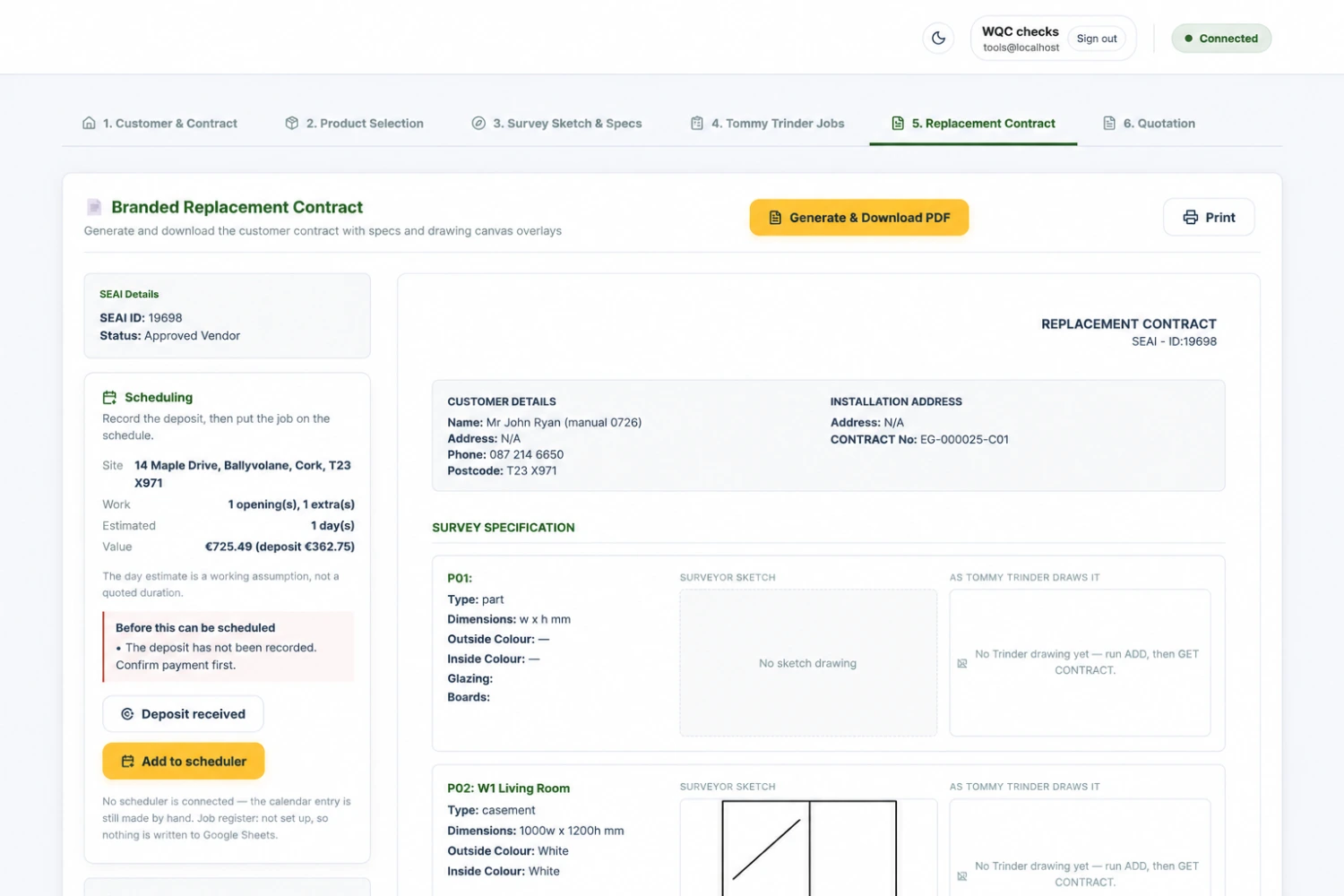Click the Add to scheduler button

pos(184,762)
